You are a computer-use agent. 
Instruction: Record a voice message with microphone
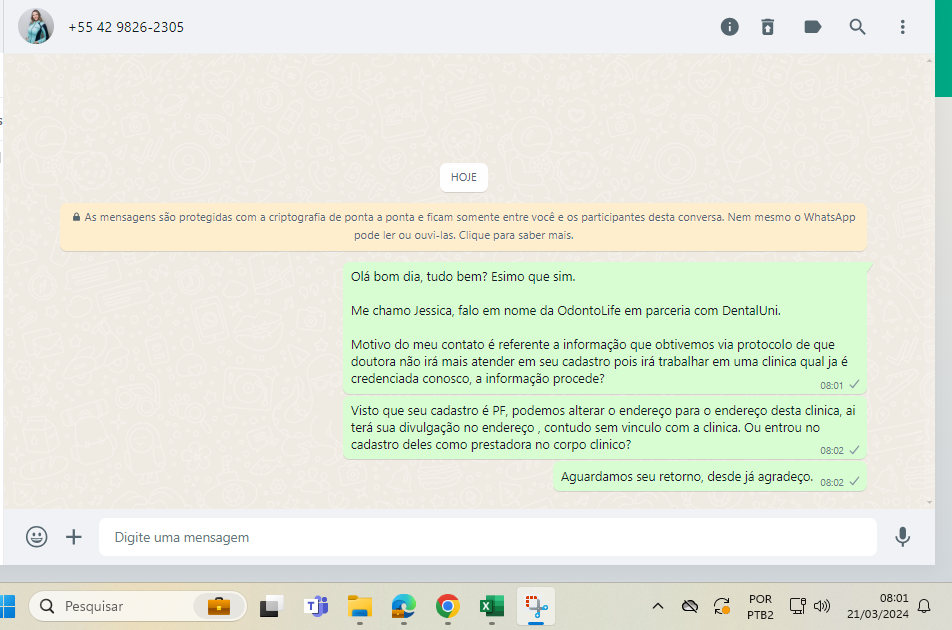tap(902, 537)
